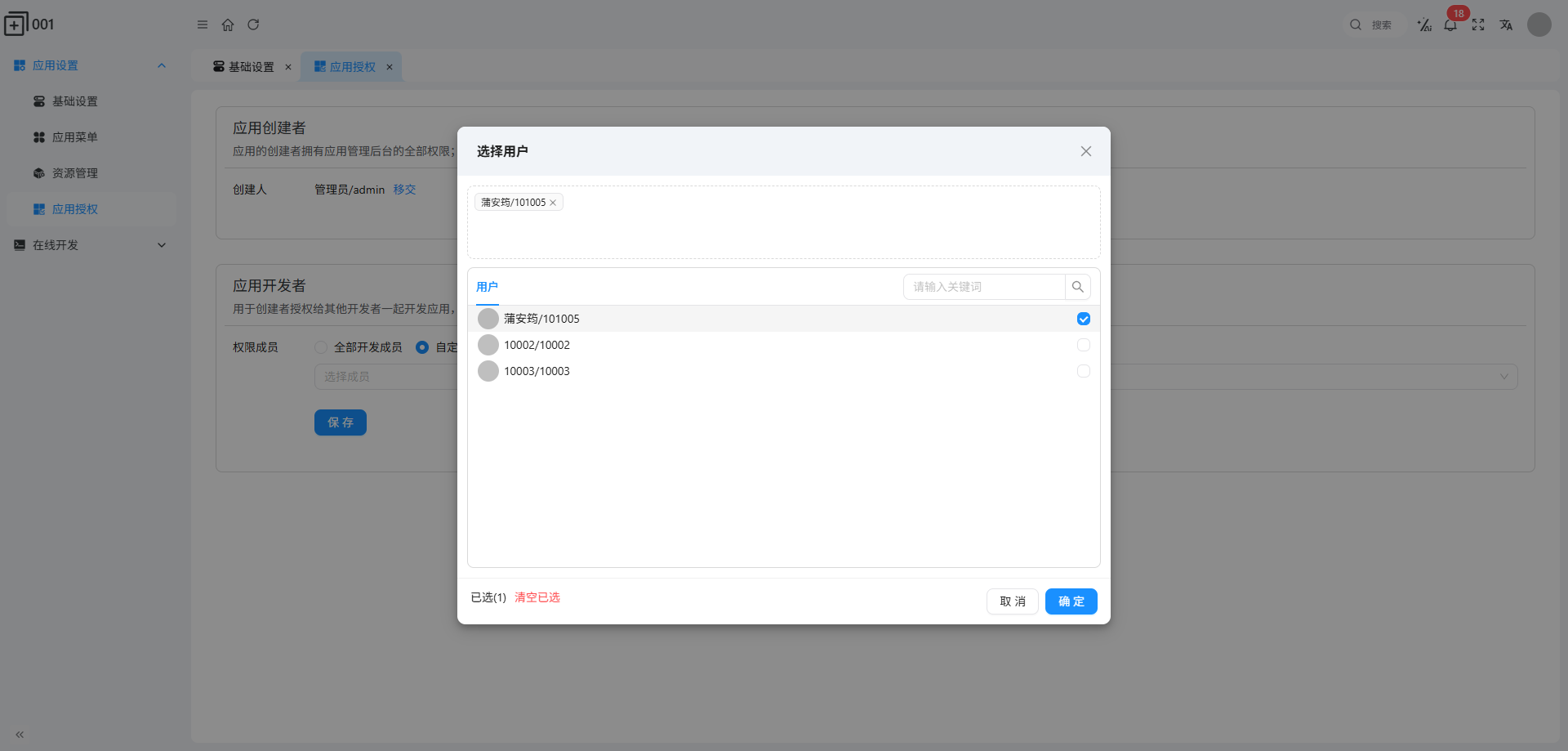Cancel with the 取消 button
The height and width of the screenshot is (751, 1568).
1013,601
